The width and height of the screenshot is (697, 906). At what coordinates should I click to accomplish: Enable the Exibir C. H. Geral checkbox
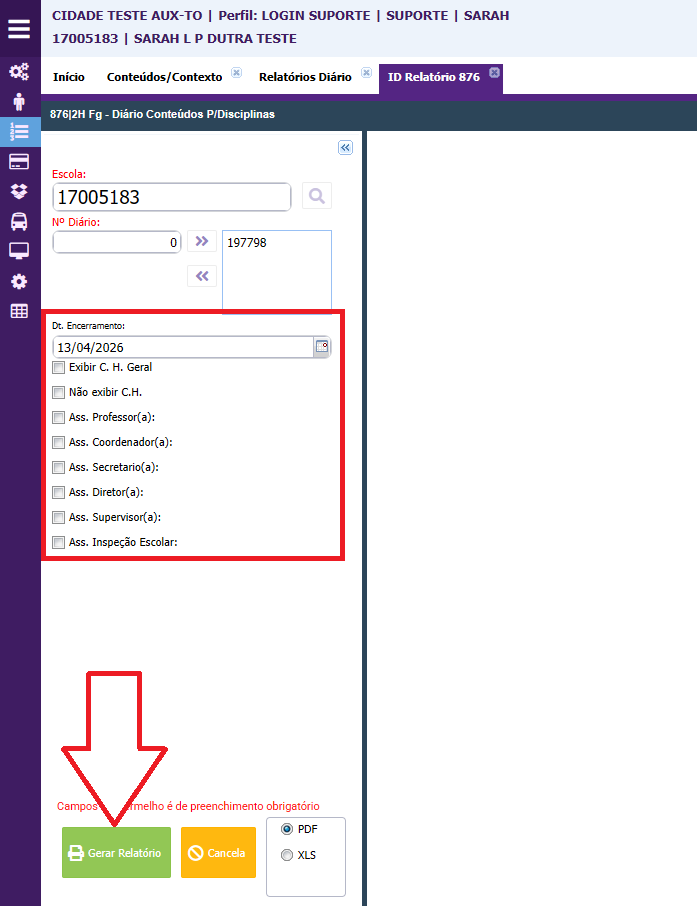point(58,367)
